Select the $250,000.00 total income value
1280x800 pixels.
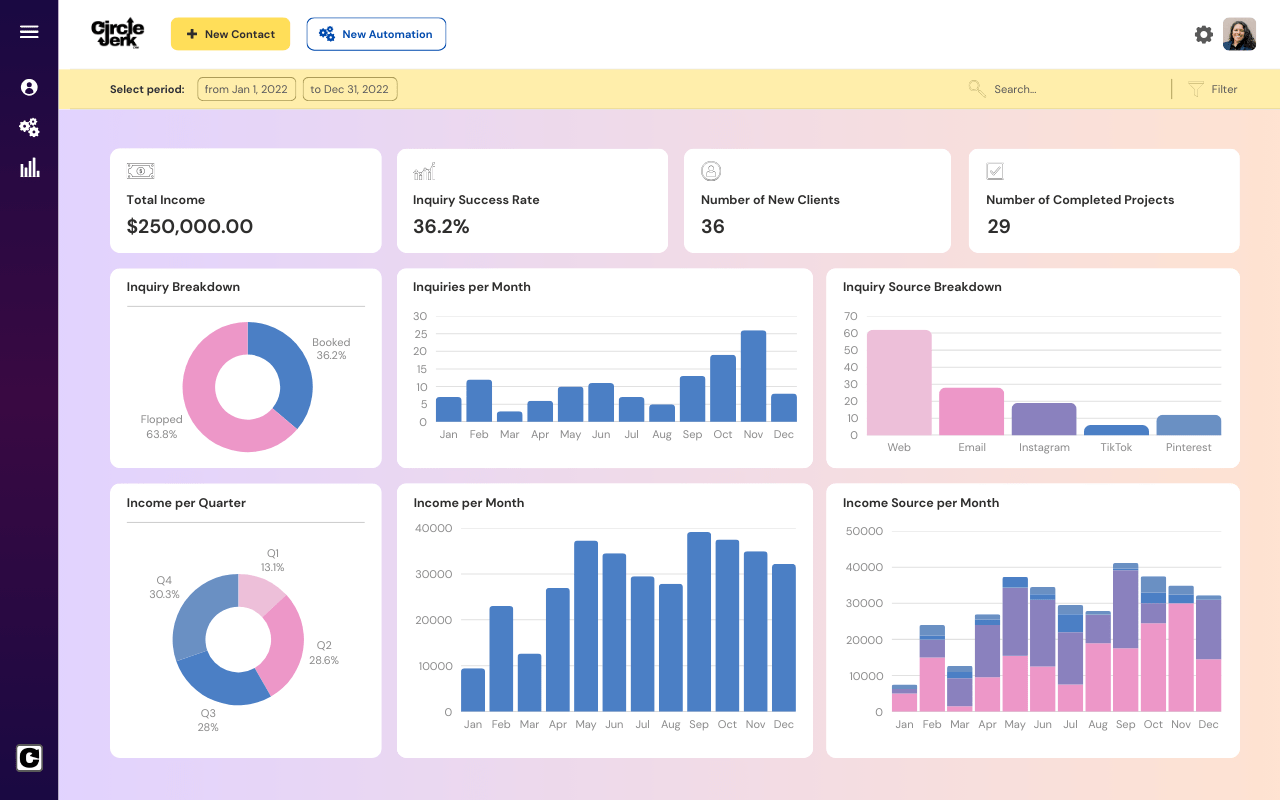pos(190,226)
